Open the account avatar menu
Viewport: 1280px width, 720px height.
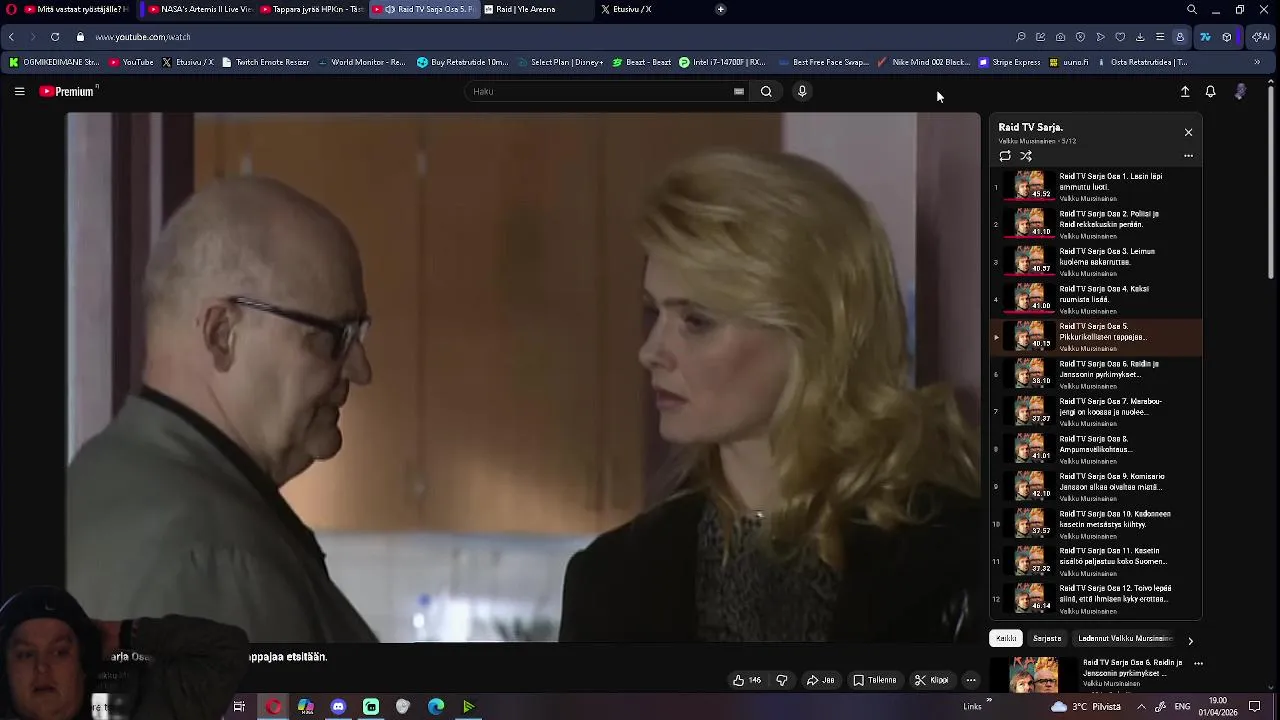[1240, 91]
